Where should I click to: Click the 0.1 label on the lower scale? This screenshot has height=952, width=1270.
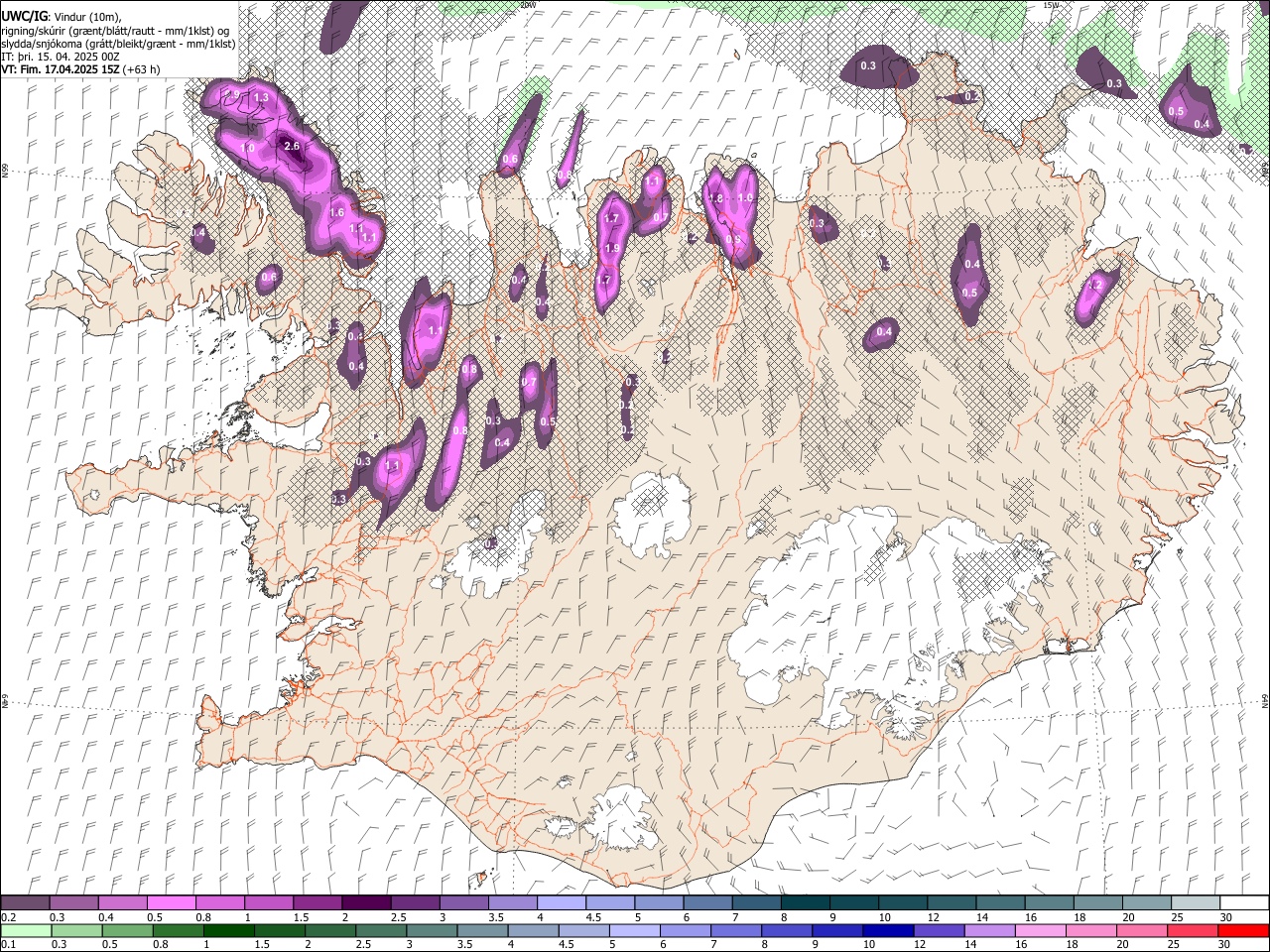point(8,944)
